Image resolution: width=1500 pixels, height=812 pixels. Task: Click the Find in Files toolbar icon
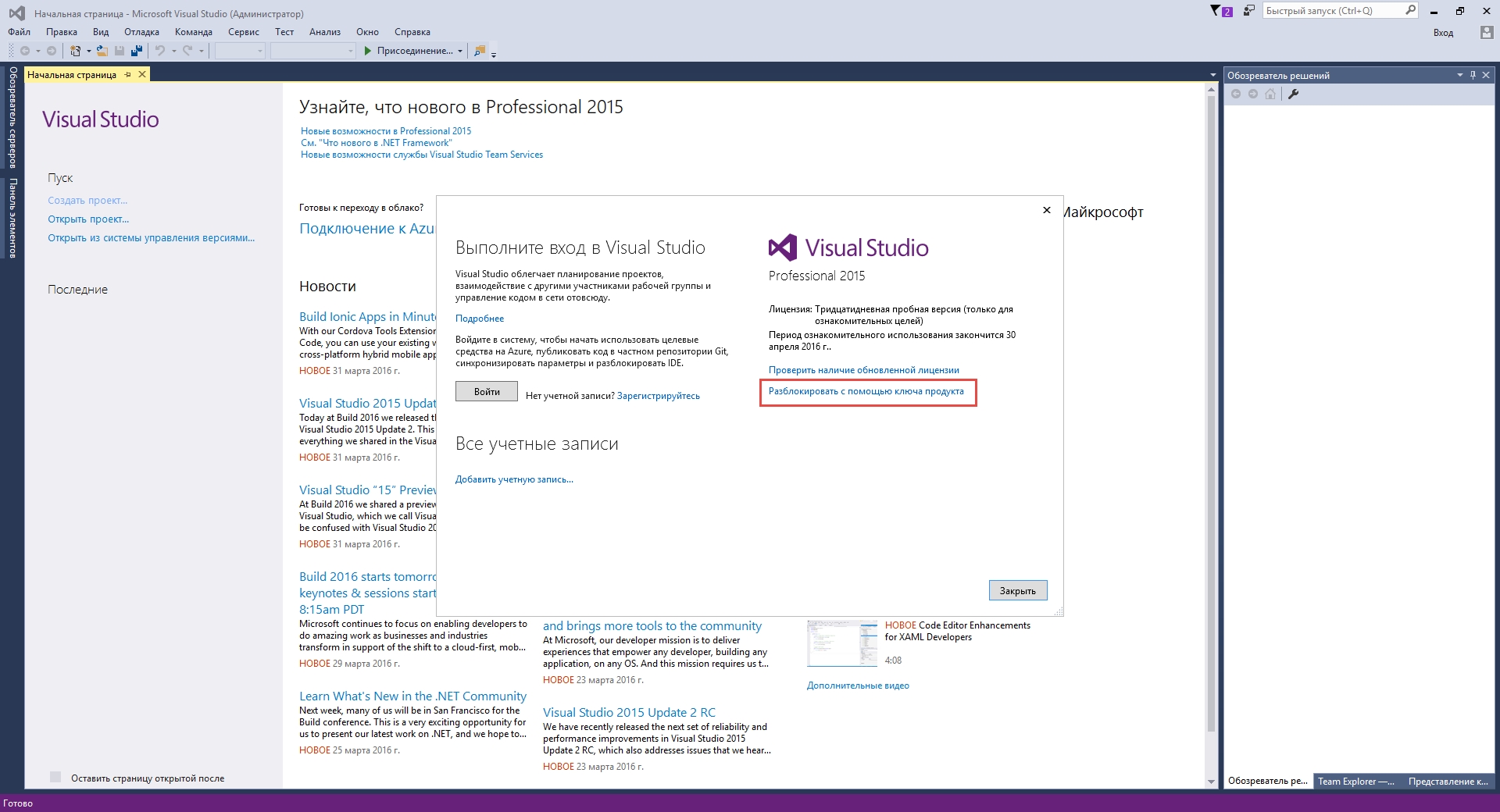[480, 51]
